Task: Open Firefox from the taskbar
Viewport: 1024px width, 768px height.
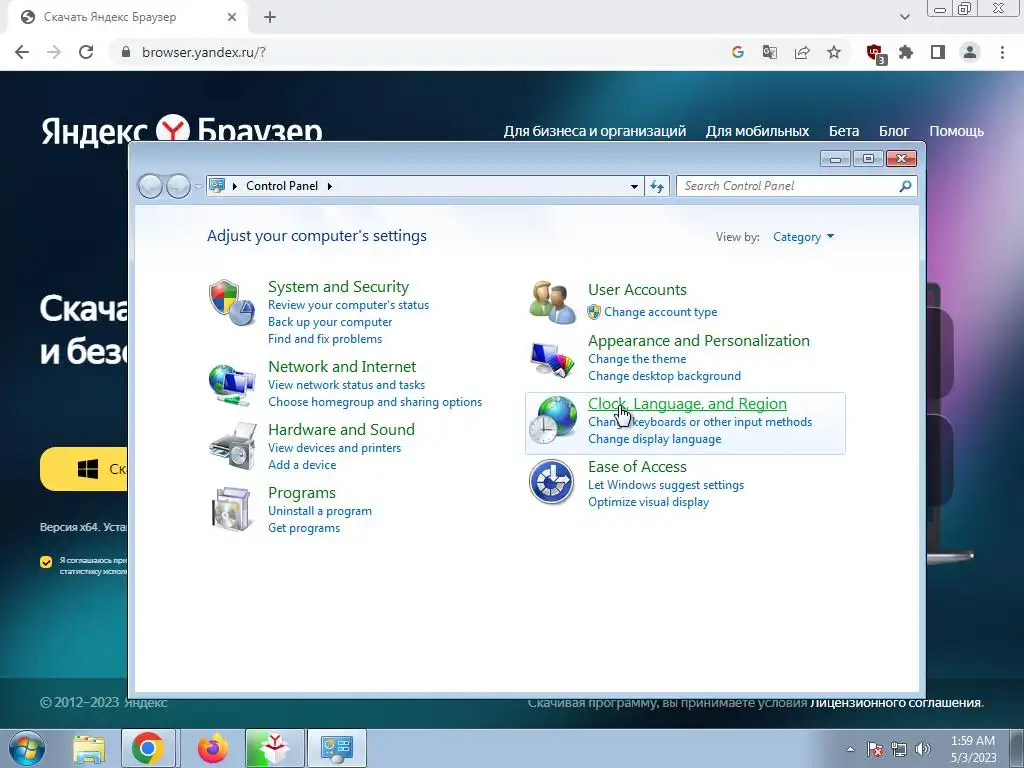Action: click(212, 748)
